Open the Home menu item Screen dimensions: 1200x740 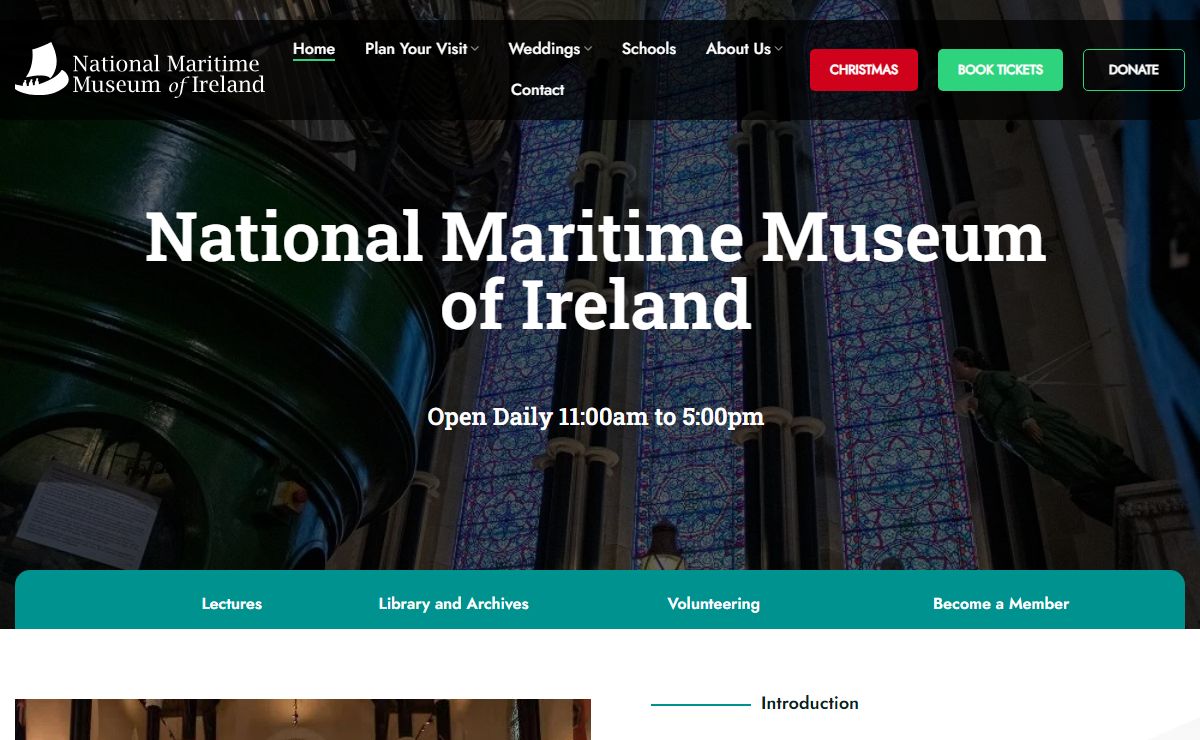[314, 49]
